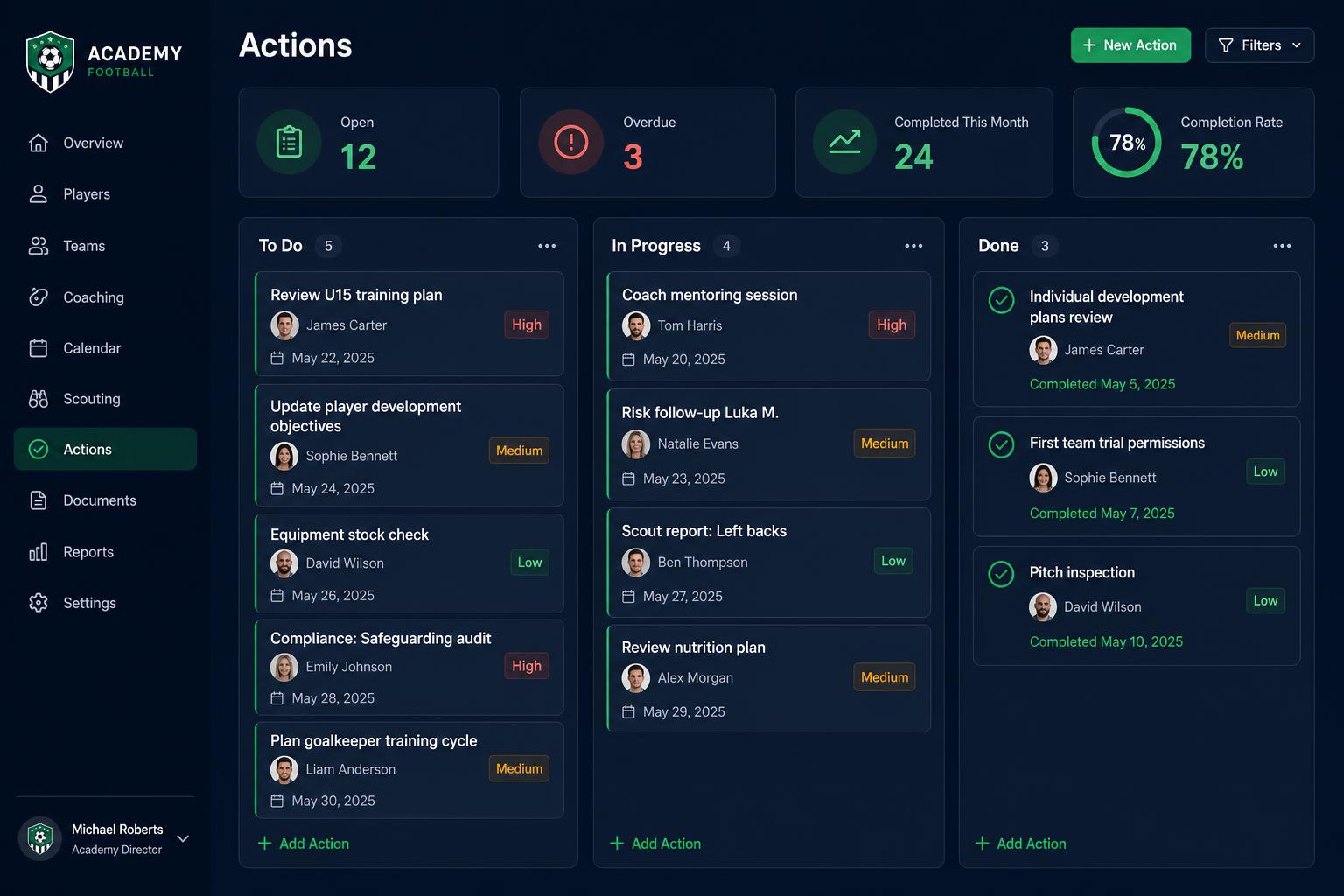1344x896 pixels.
Task: Click the Coaching whistle icon
Action: (x=38, y=297)
